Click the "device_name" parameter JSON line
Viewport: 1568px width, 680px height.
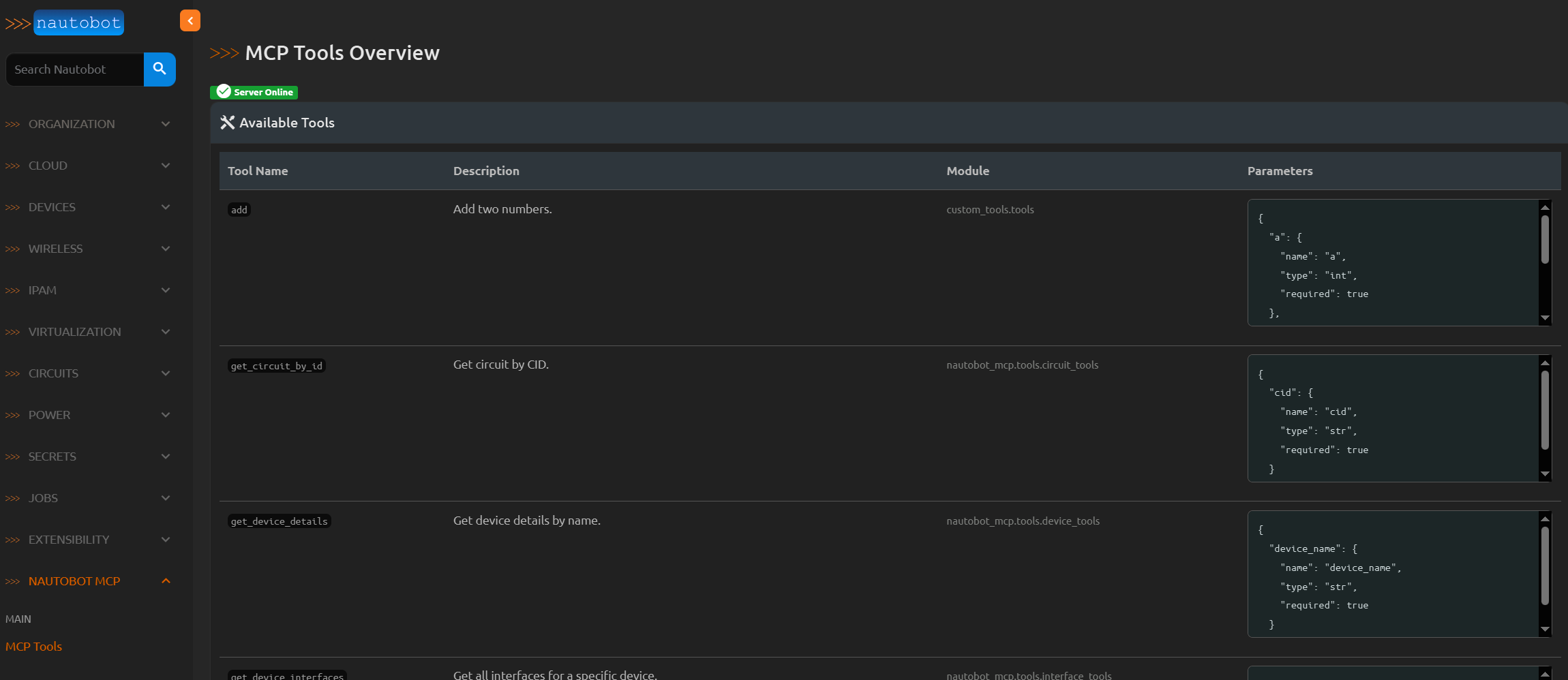click(x=1313, y=549)
